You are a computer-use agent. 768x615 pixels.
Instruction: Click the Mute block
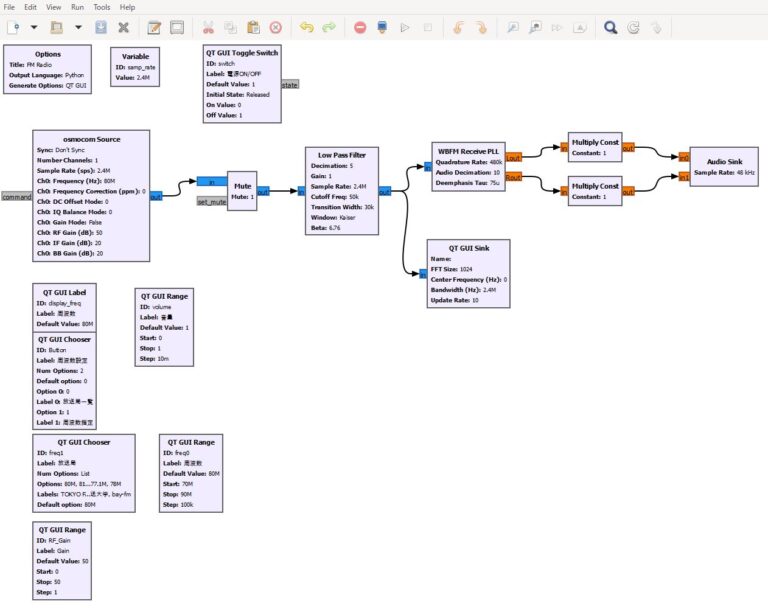point(242,190)
